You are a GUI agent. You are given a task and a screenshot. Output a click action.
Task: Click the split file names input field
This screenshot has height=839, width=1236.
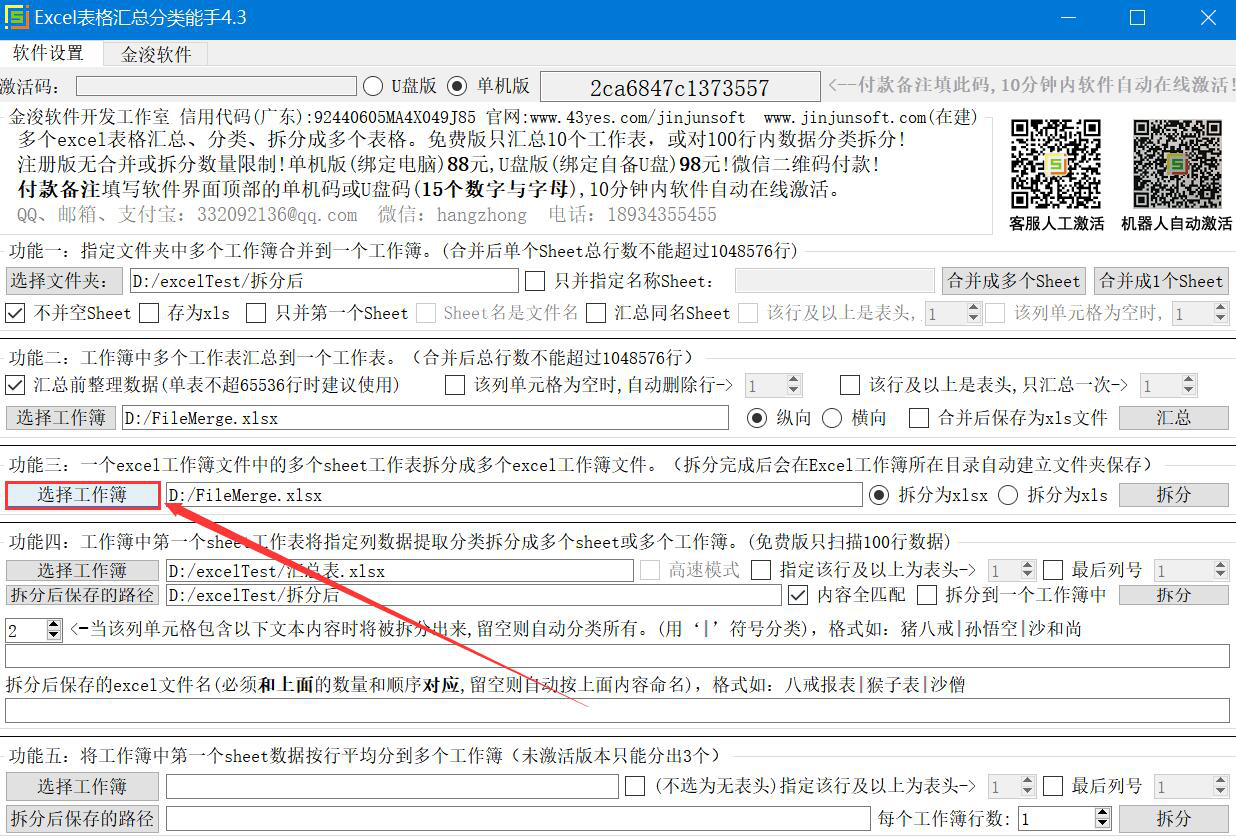point(617,710)
